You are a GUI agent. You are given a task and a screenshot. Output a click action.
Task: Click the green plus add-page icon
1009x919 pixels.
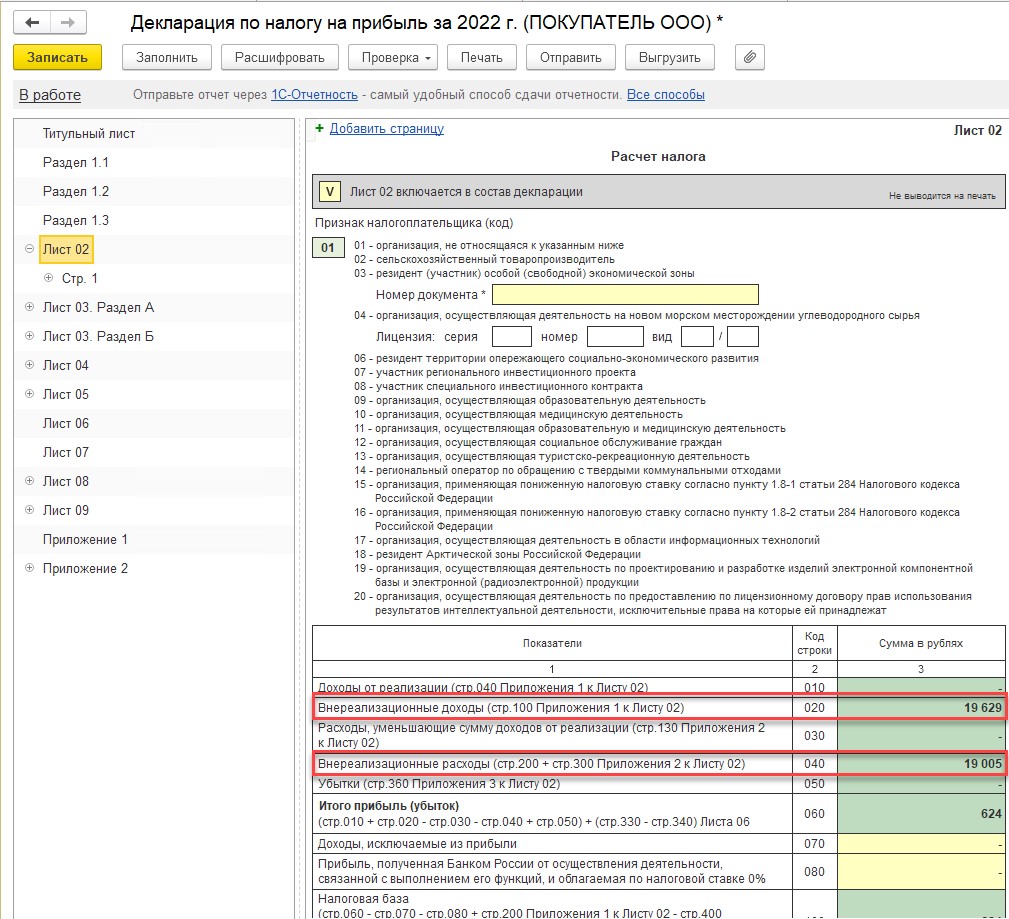coord(319,128)
